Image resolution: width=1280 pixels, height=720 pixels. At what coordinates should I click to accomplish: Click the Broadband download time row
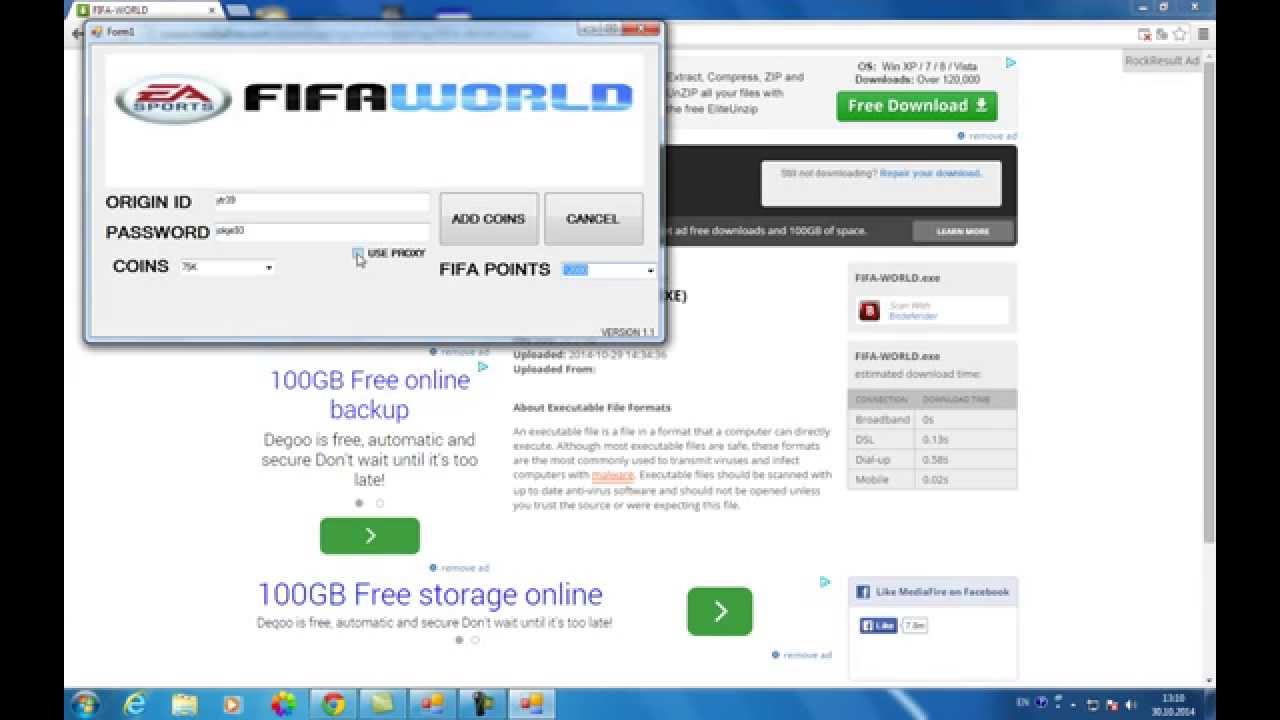click(x=933, y=420)
